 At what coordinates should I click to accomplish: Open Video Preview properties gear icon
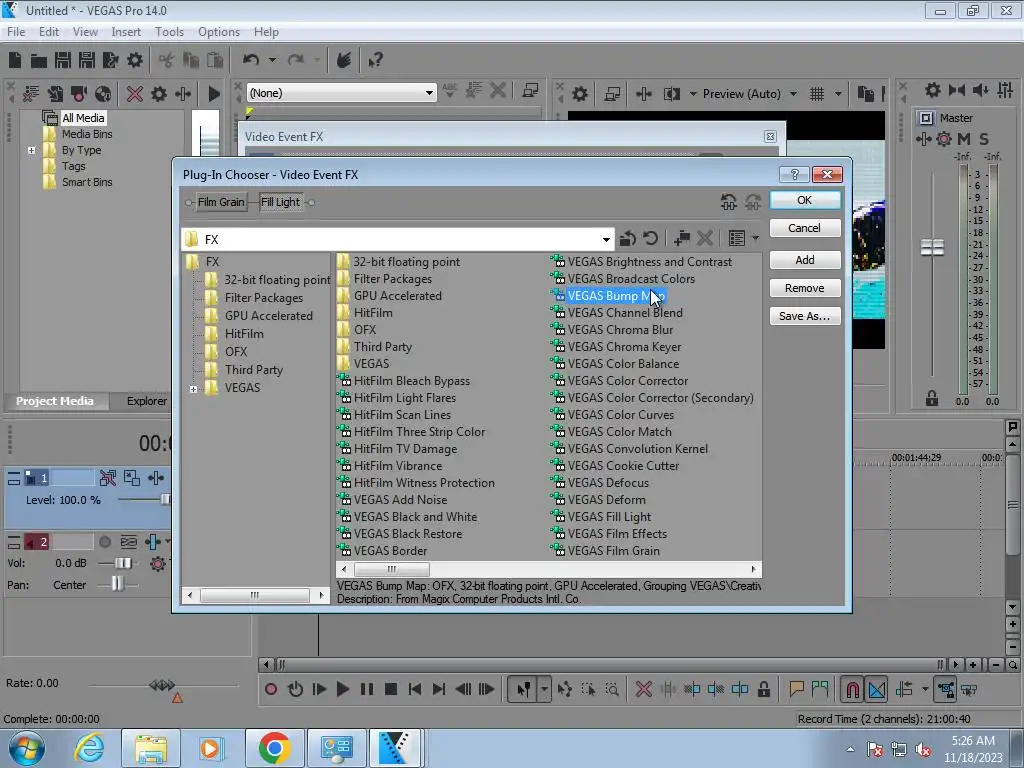pyautogui.click(x=579, y=94)
